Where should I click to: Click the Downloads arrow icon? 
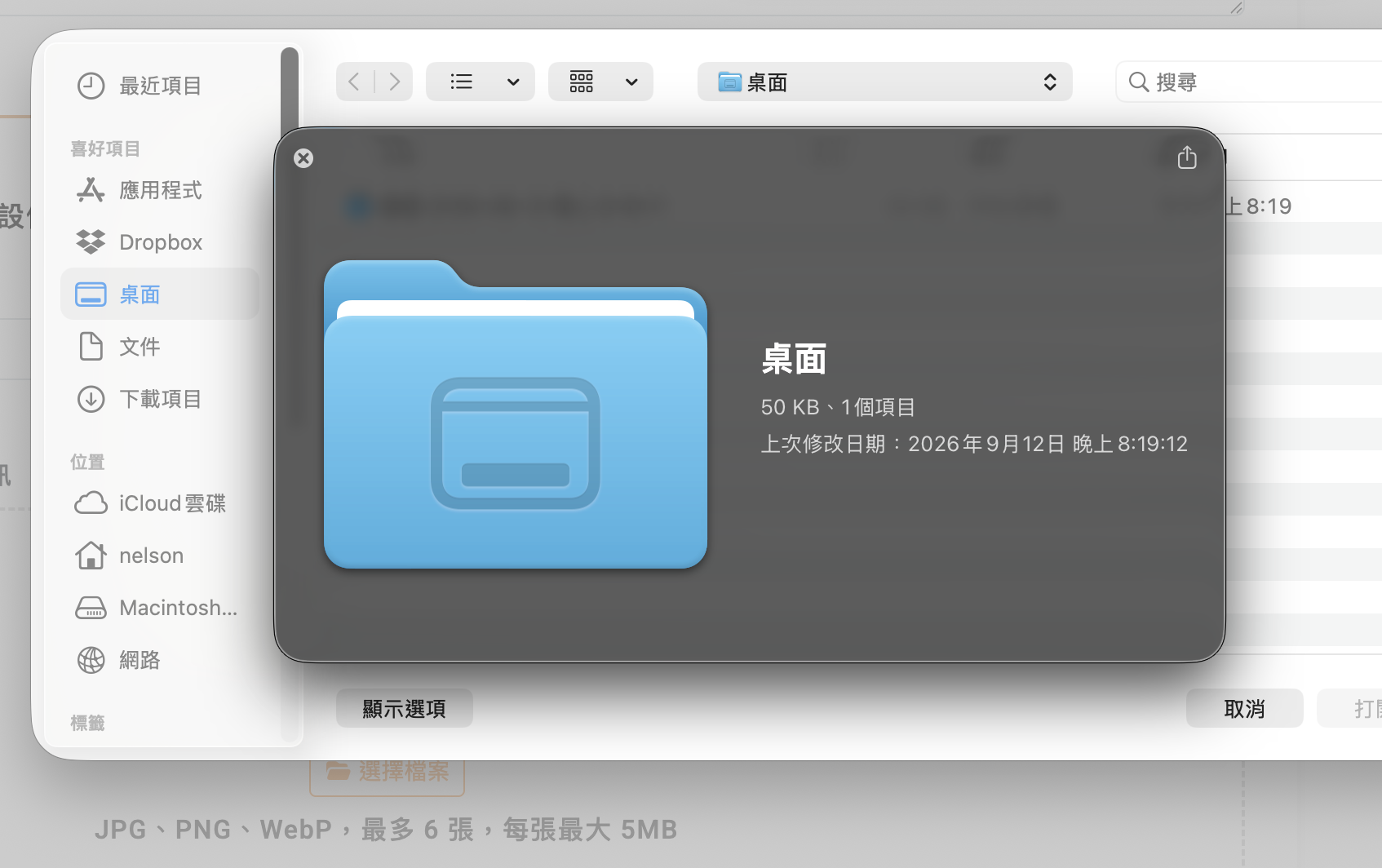91,399
